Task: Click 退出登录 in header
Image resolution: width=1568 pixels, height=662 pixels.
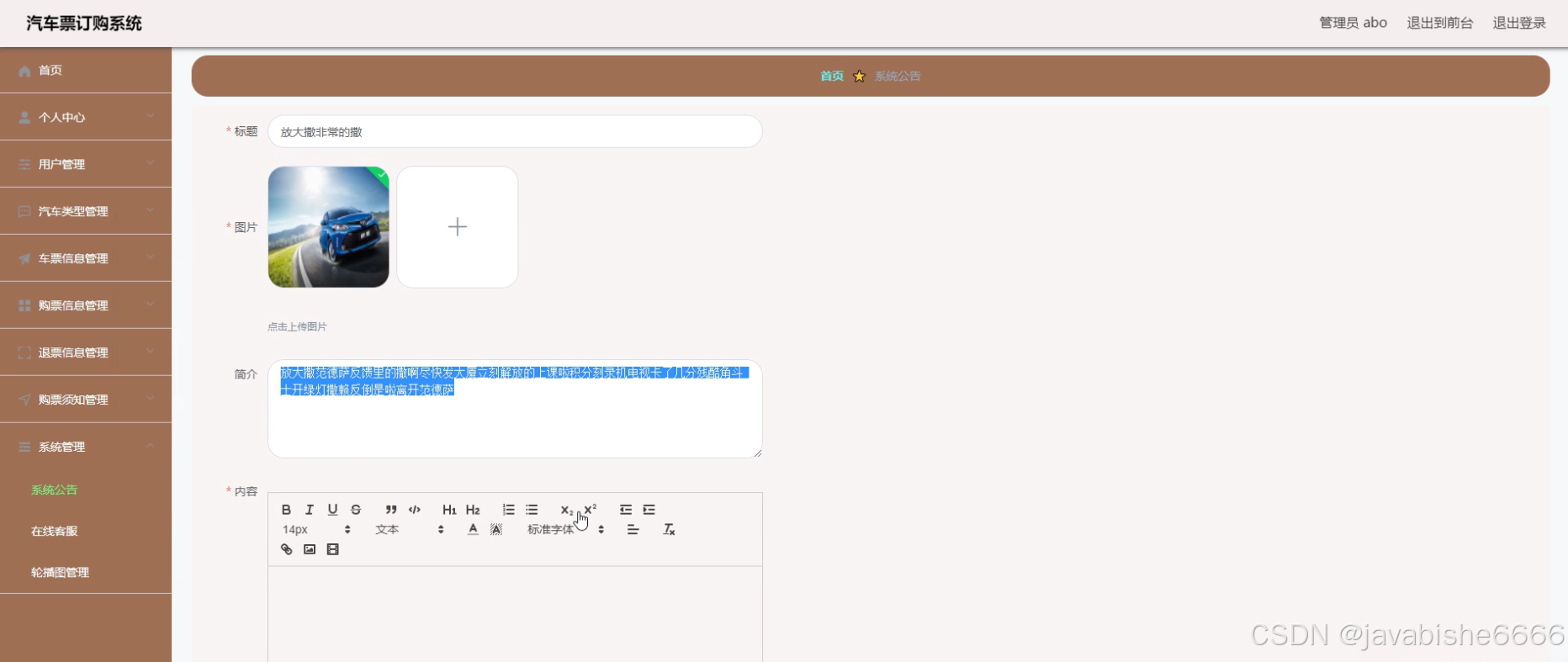Action: pyautogui.click(x=1519, y=23)
